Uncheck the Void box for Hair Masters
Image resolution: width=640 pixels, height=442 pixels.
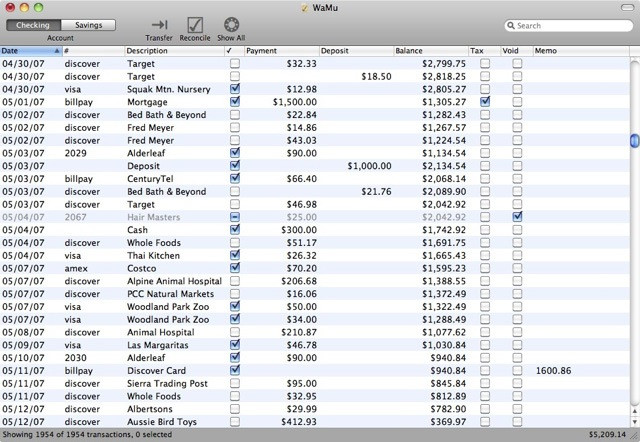517,217
